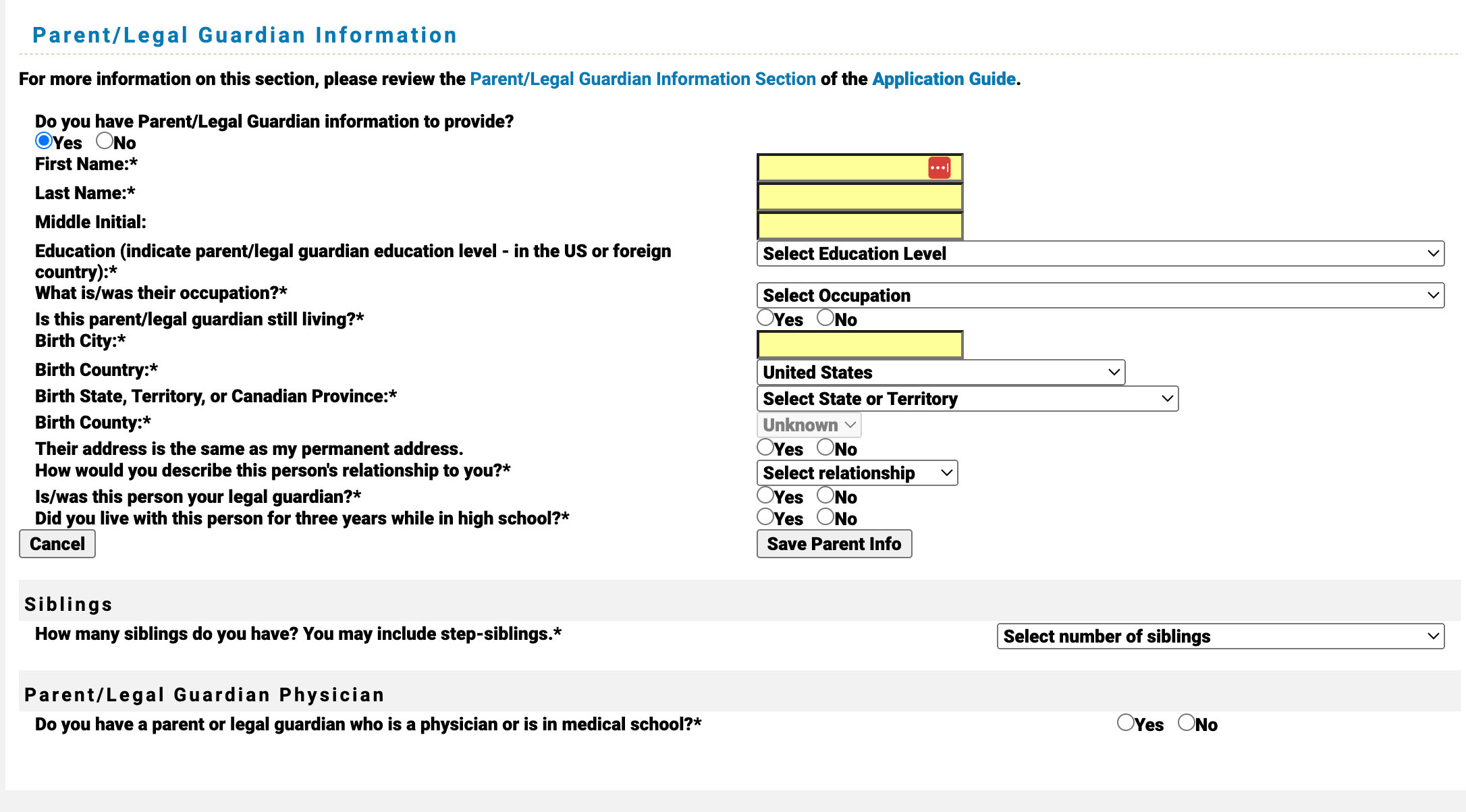Select "No" for is/was legal guardian
Viewport: 1466px width, 812px height.
[x=826, y=495]
